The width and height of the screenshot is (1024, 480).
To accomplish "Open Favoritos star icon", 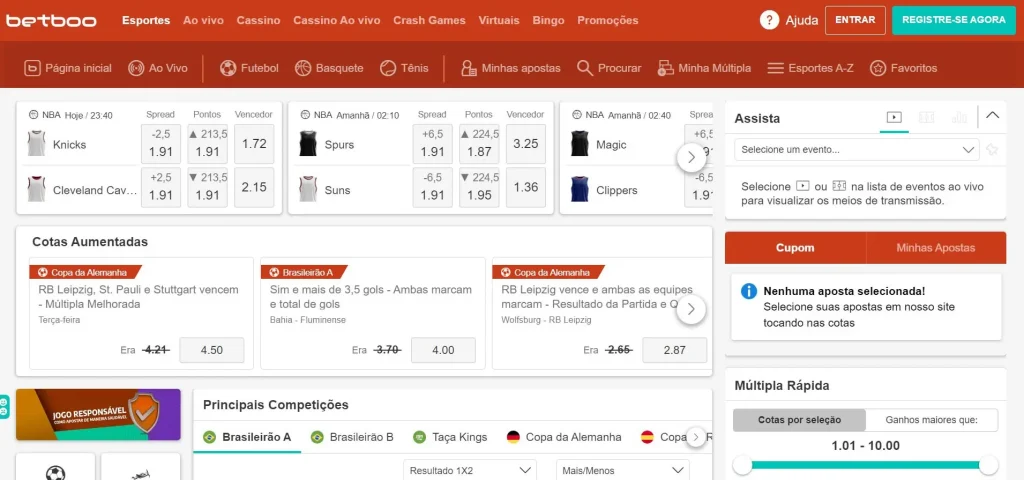I will pos(878,68).
